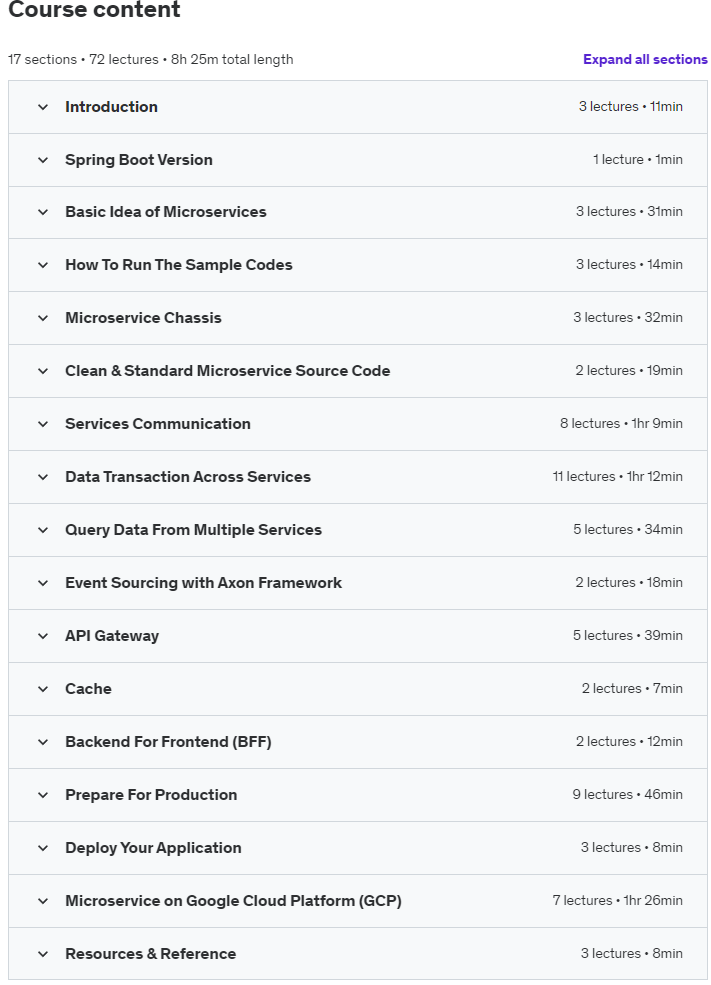Click chevron next to Prepare For Production
Screen dimensions: 711x985
pos(43,795)
